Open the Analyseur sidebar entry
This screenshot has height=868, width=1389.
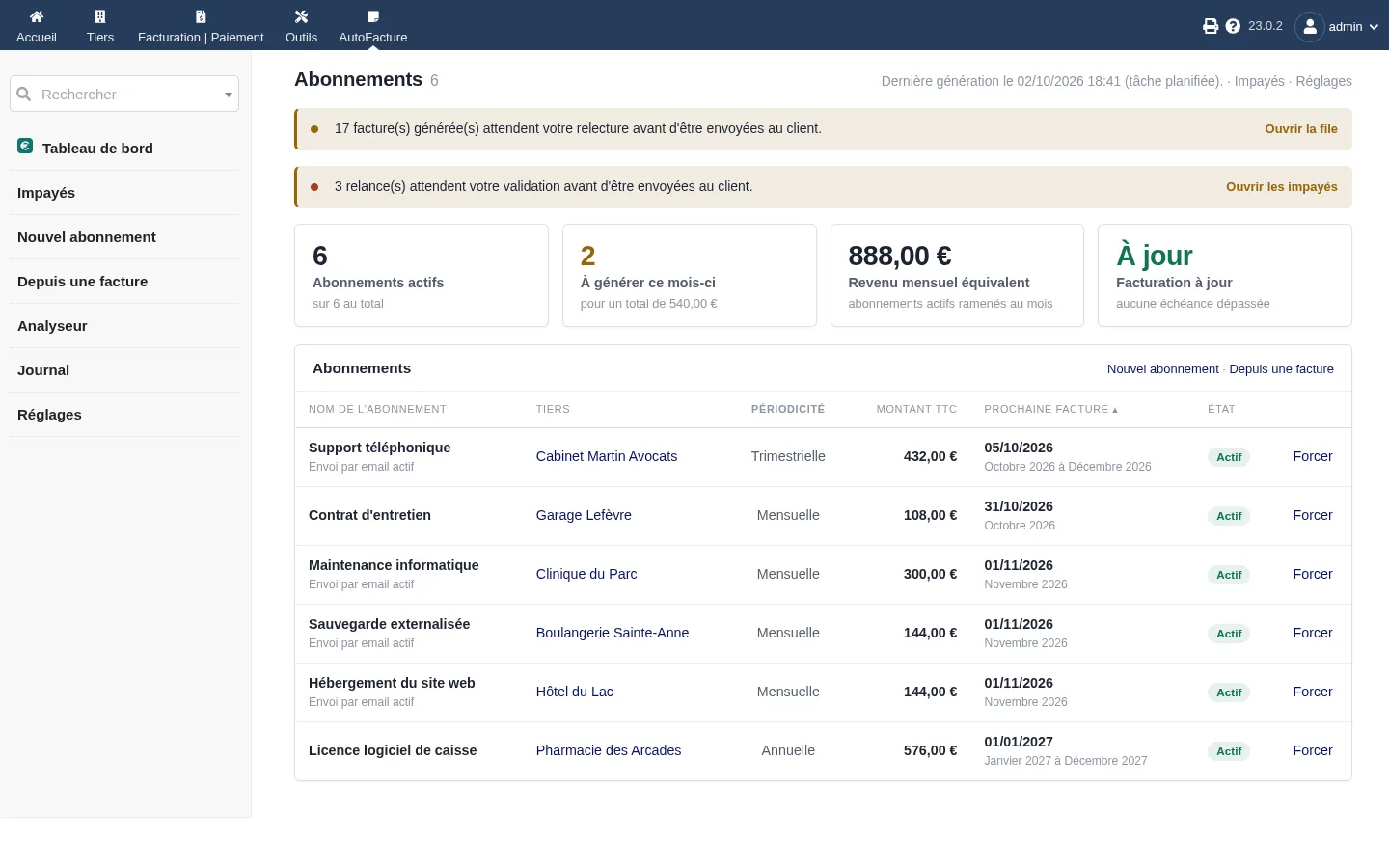point(52,326)
